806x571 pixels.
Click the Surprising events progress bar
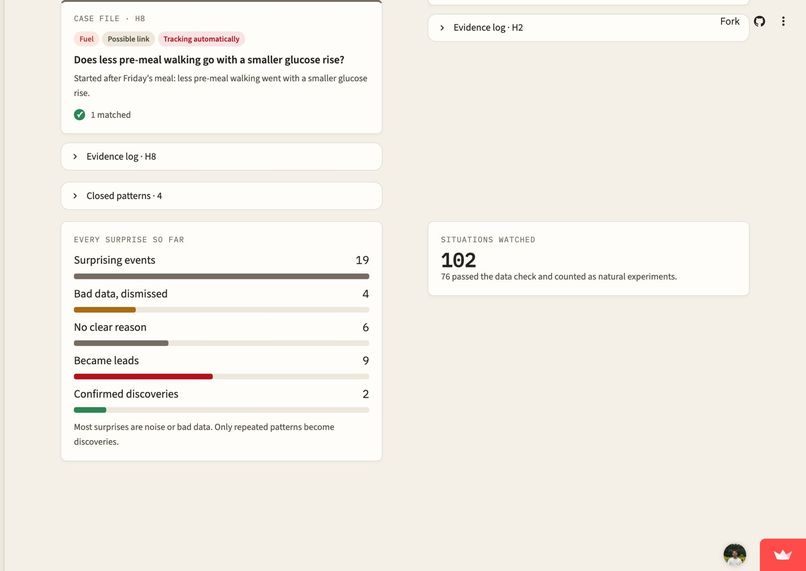click(222, 276)
